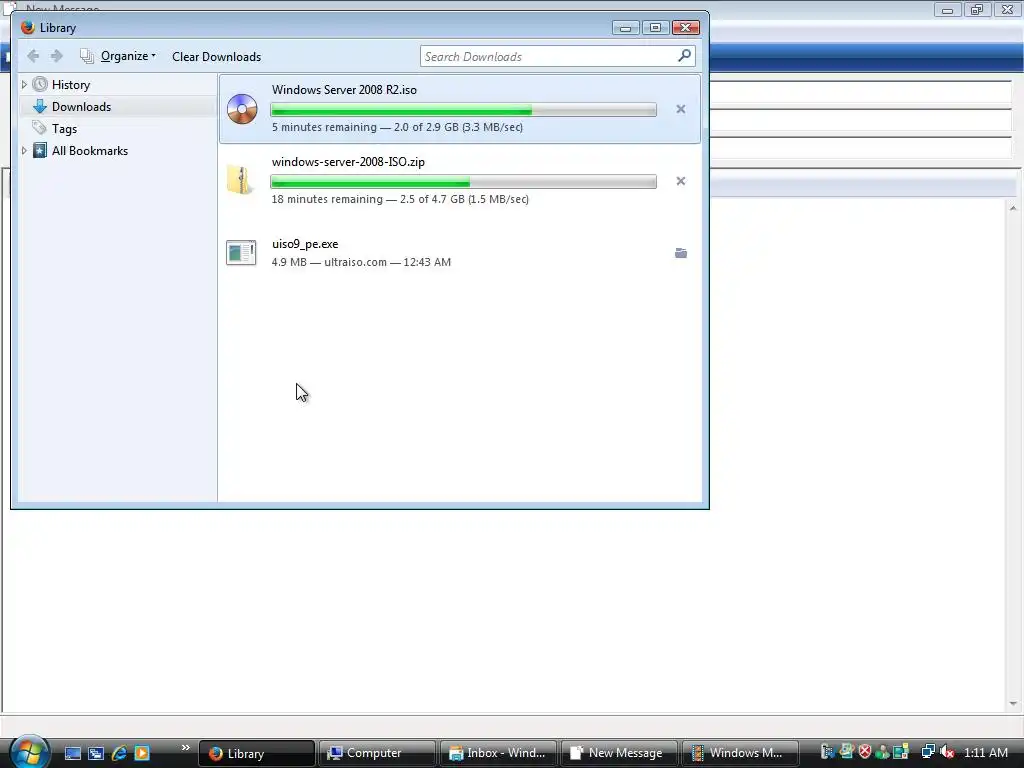Restore down the New Message window
Image resolution: width=1024 pixels, height=768 pixels.
(x=977, y=9)
